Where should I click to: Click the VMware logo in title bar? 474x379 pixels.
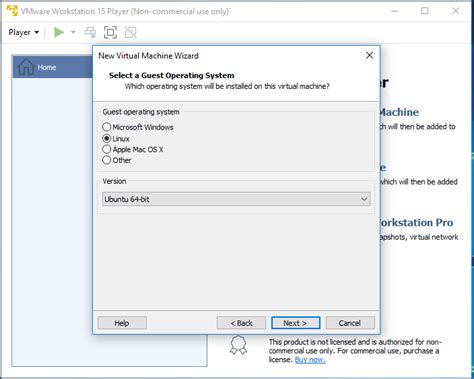[12, 11]
